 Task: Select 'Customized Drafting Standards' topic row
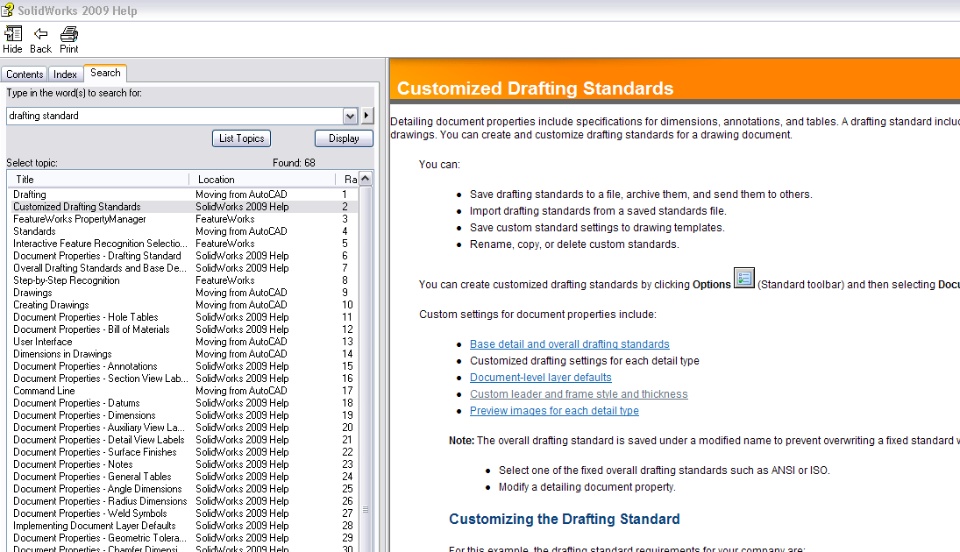[x=184, y=206]
